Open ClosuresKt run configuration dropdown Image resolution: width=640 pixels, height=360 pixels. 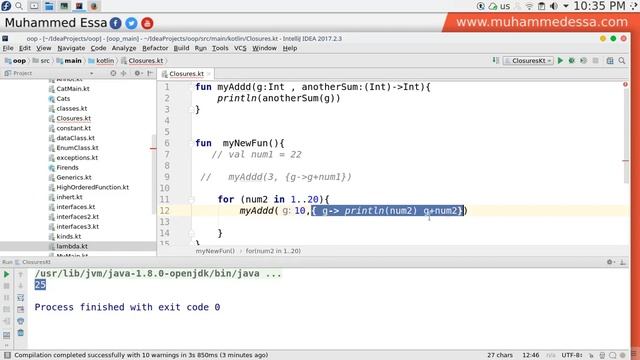coord(528,60)
